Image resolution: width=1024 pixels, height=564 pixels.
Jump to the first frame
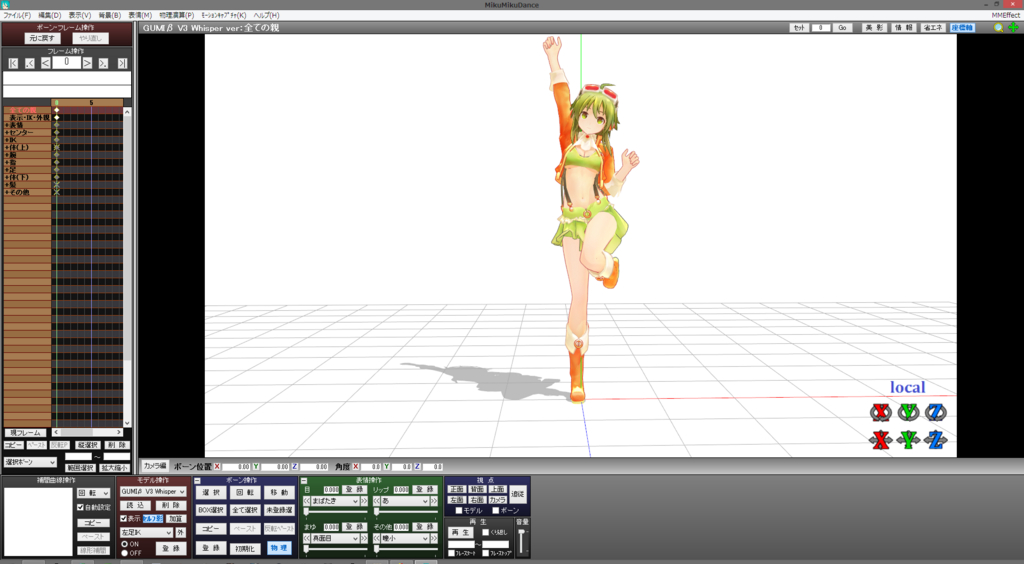(13, 63)
